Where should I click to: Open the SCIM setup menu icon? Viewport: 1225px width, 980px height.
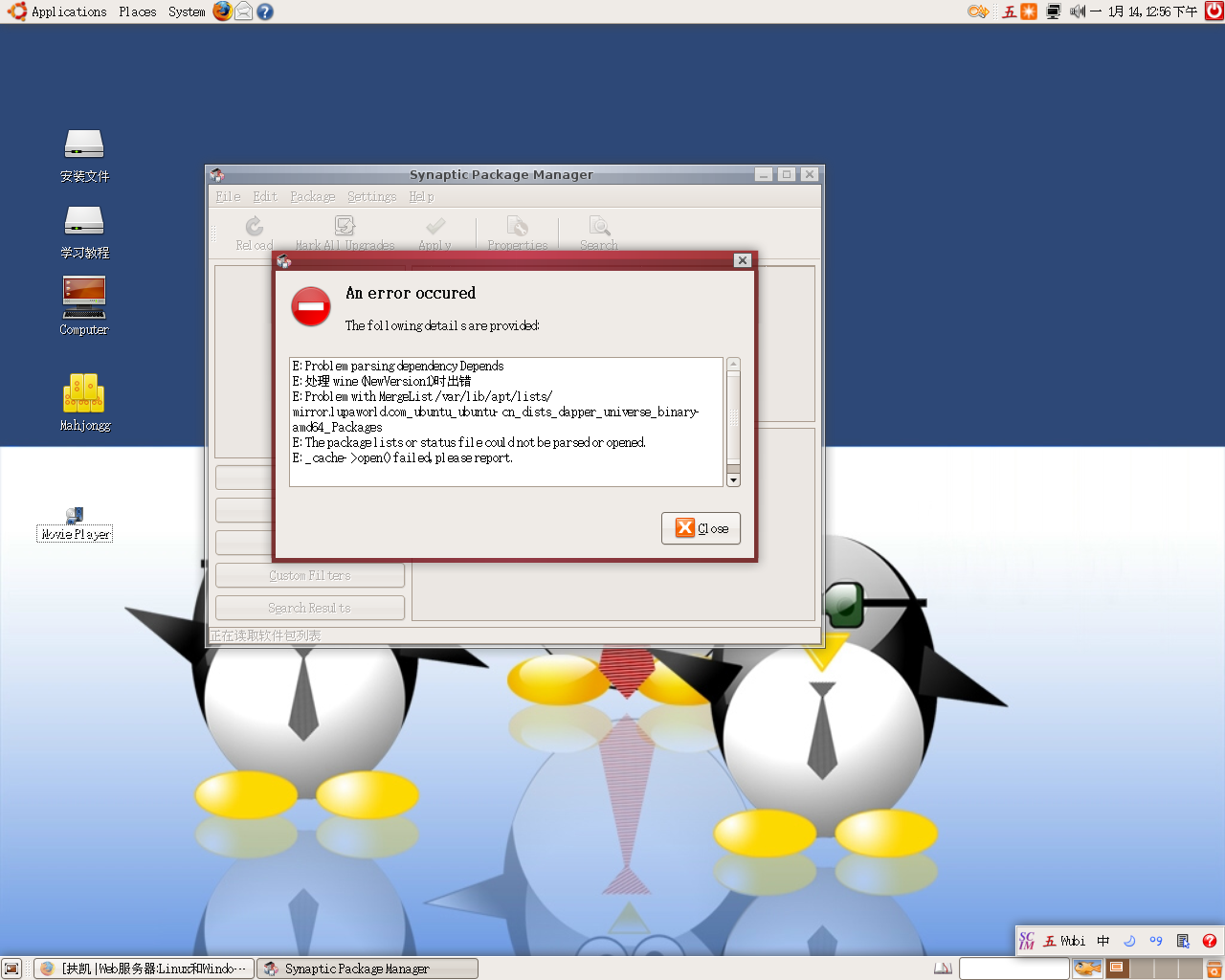click(1183, 941)
